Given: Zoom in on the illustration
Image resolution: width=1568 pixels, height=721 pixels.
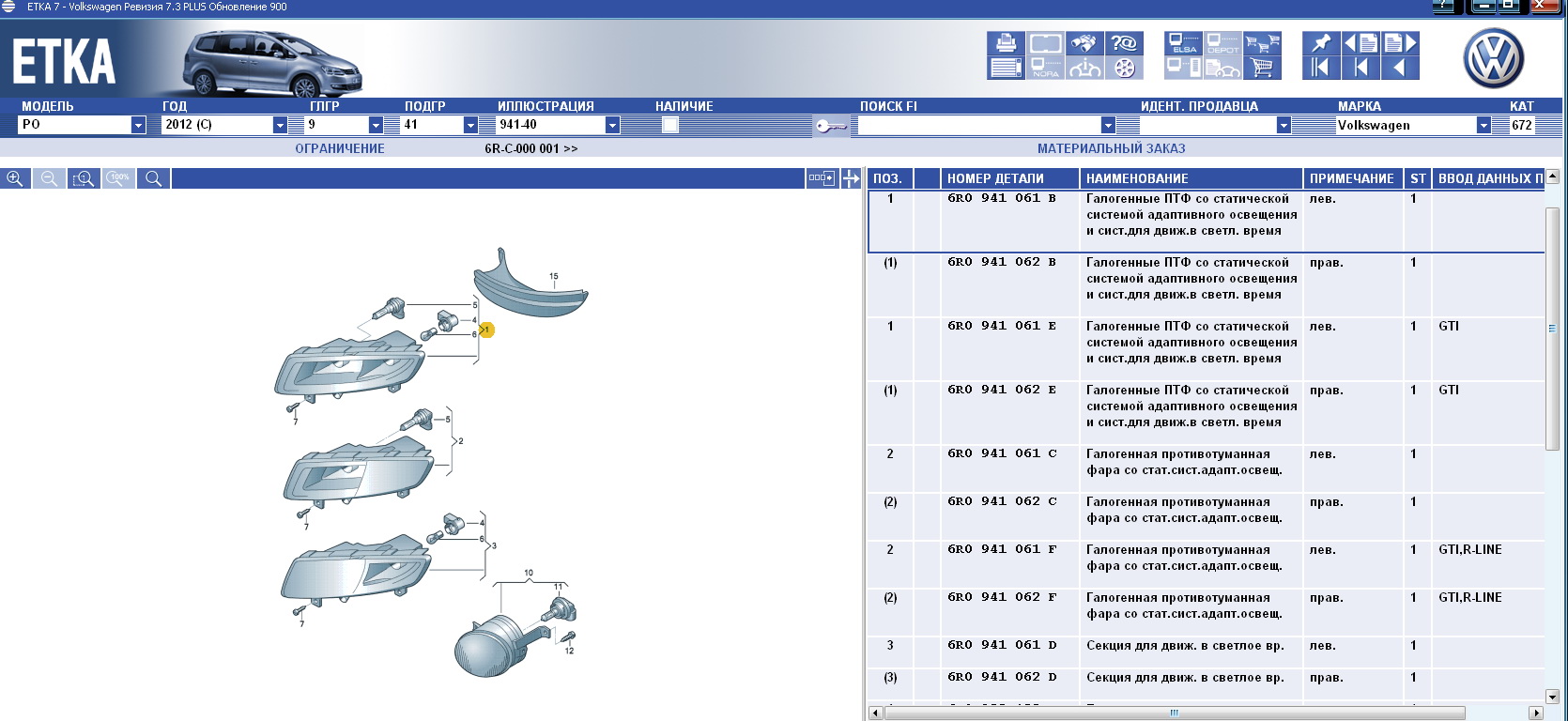Looking at the screenshot, I should pos(15,178).
